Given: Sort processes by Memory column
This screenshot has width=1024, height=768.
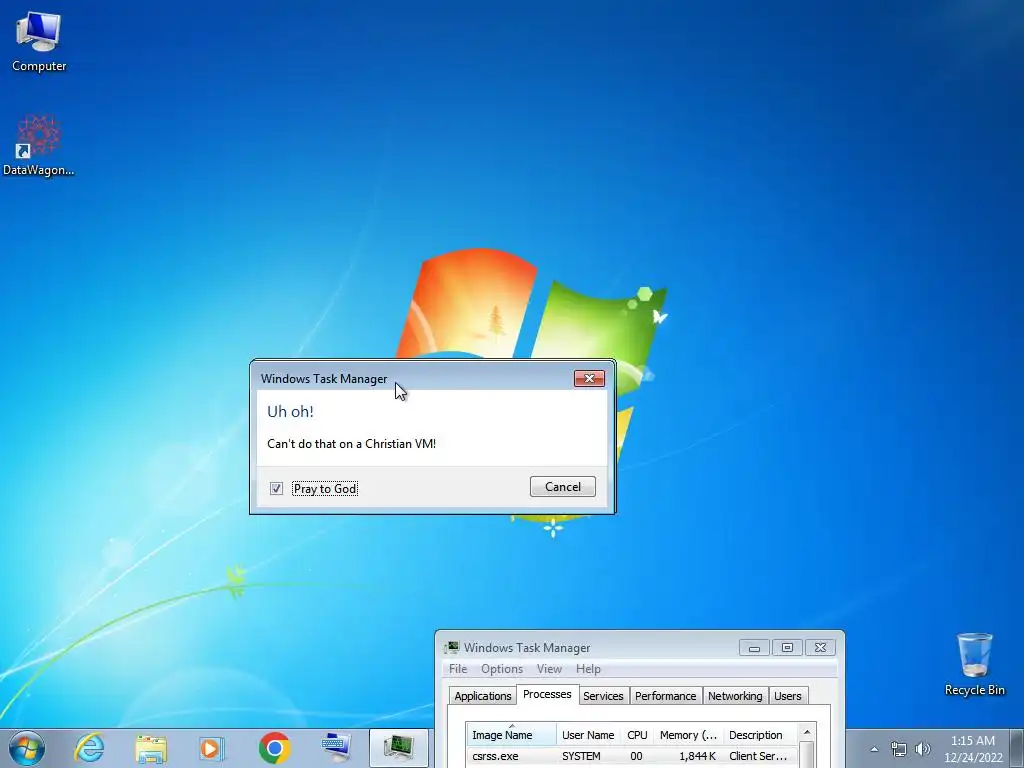Looking at the screenshot, I should [x=688, y=735].
